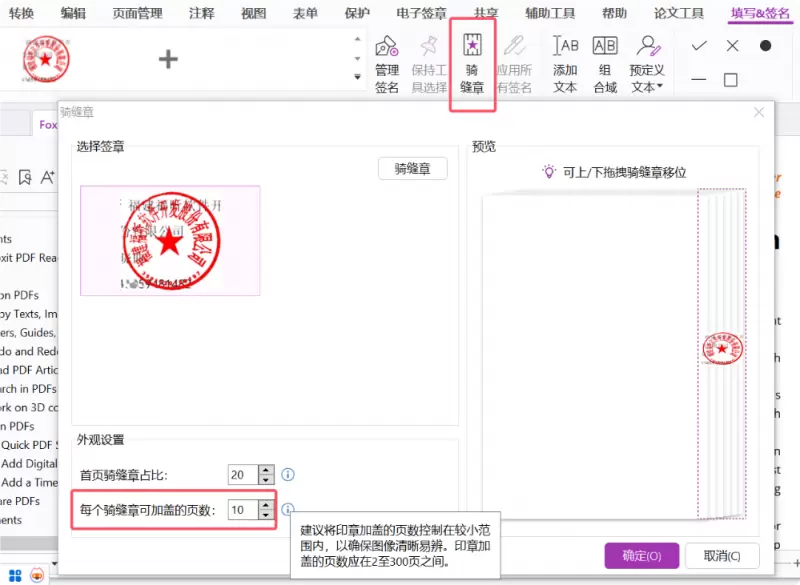Open the 预定义文本 dropdown
The width and height of the screenshot is (800, 585).
pyautogui.click(x=648, y=62)
